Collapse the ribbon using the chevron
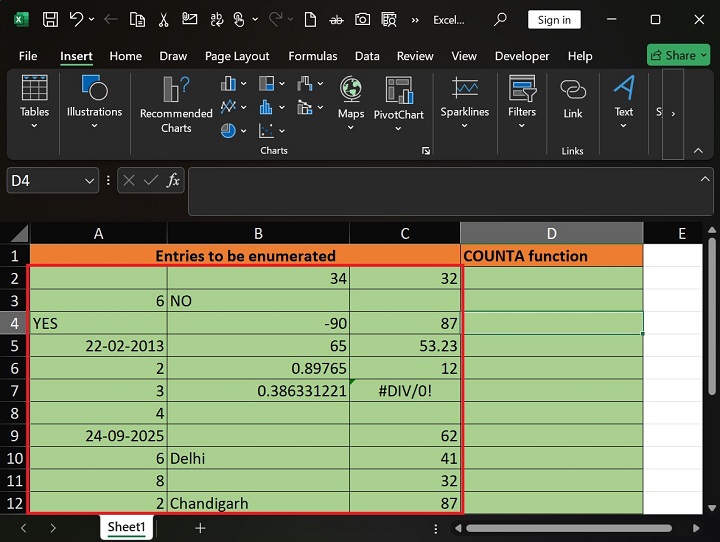 coord(696,150)
